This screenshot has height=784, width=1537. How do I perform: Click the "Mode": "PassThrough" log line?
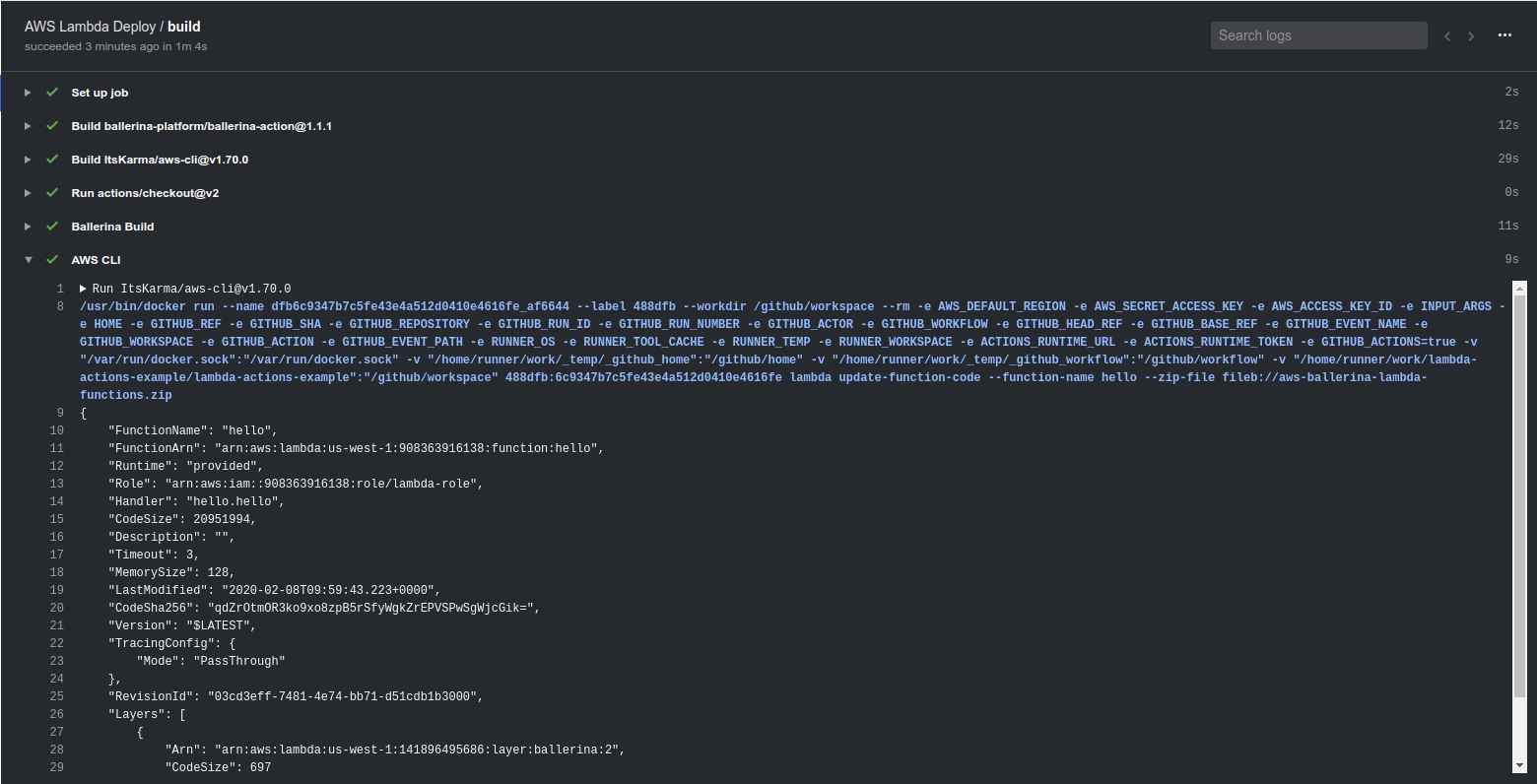[x=211, y=661]
